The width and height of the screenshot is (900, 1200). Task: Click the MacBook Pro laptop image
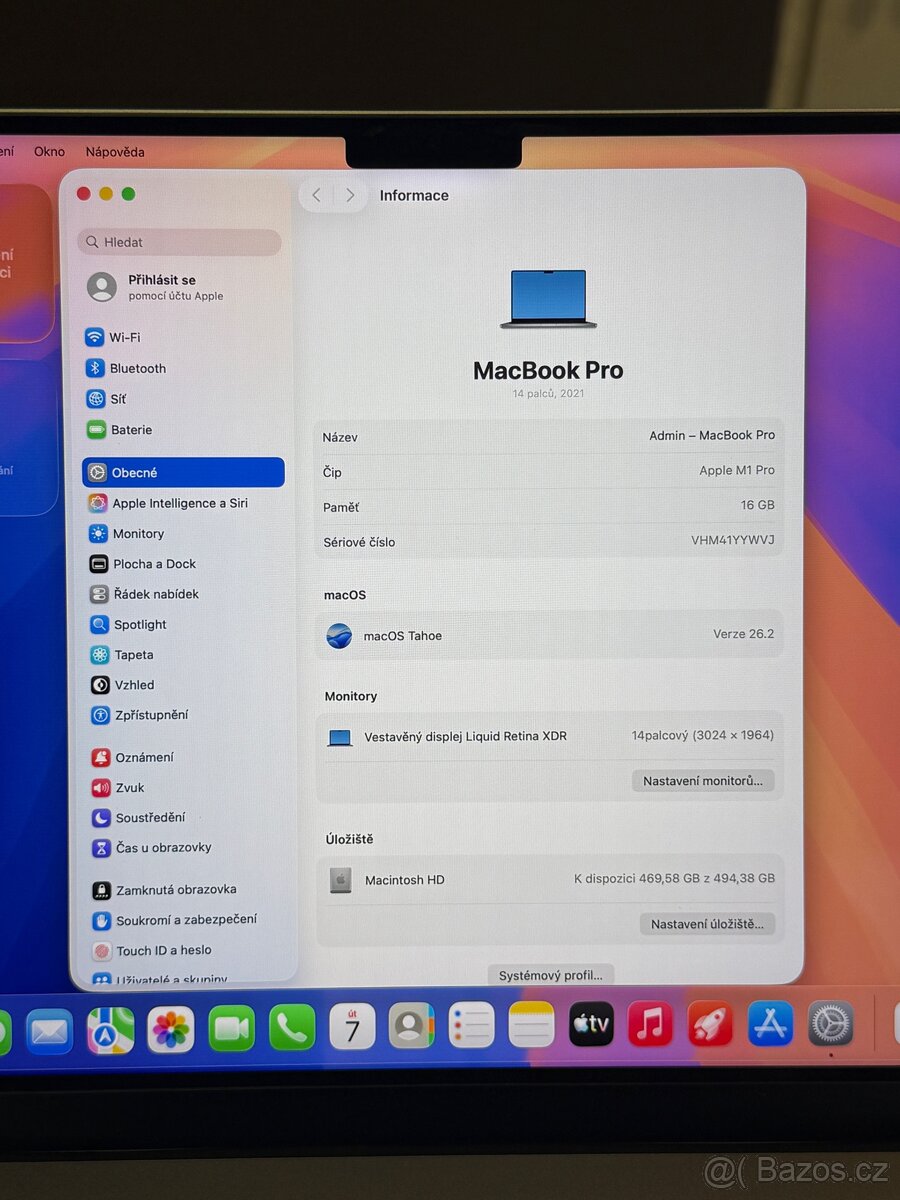[548, 299]
